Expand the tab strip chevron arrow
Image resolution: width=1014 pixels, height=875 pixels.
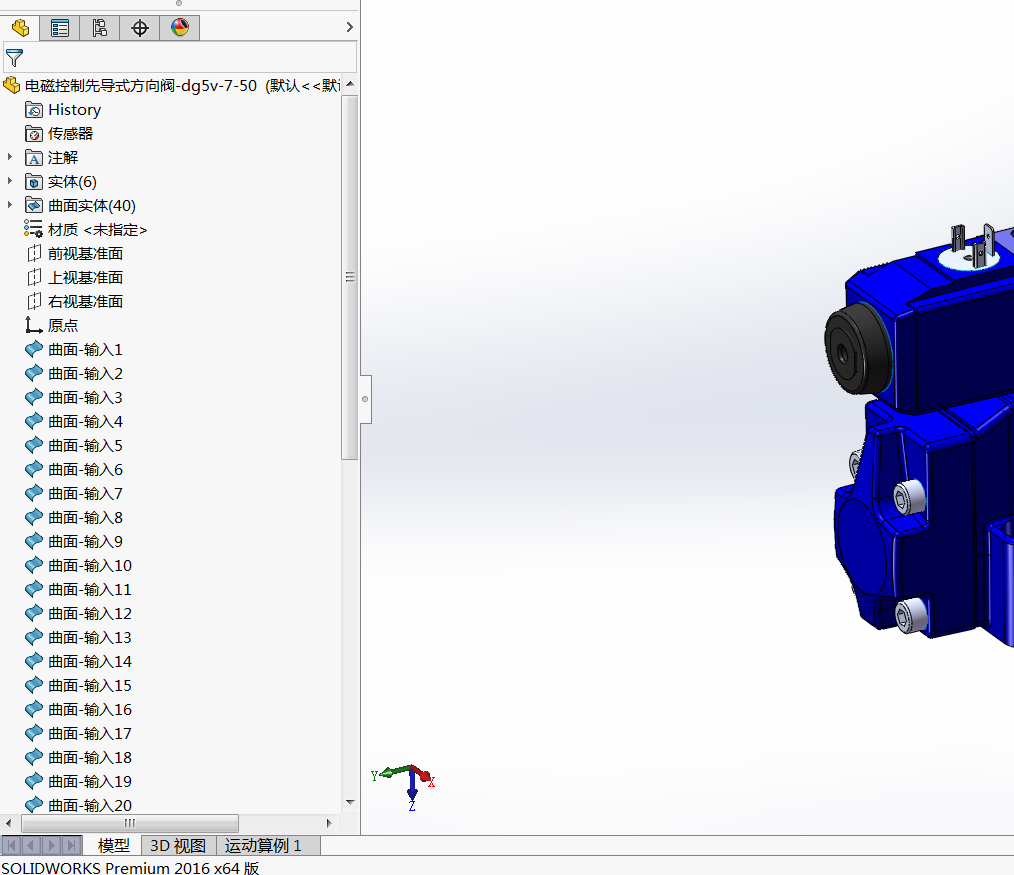point(349,27)
